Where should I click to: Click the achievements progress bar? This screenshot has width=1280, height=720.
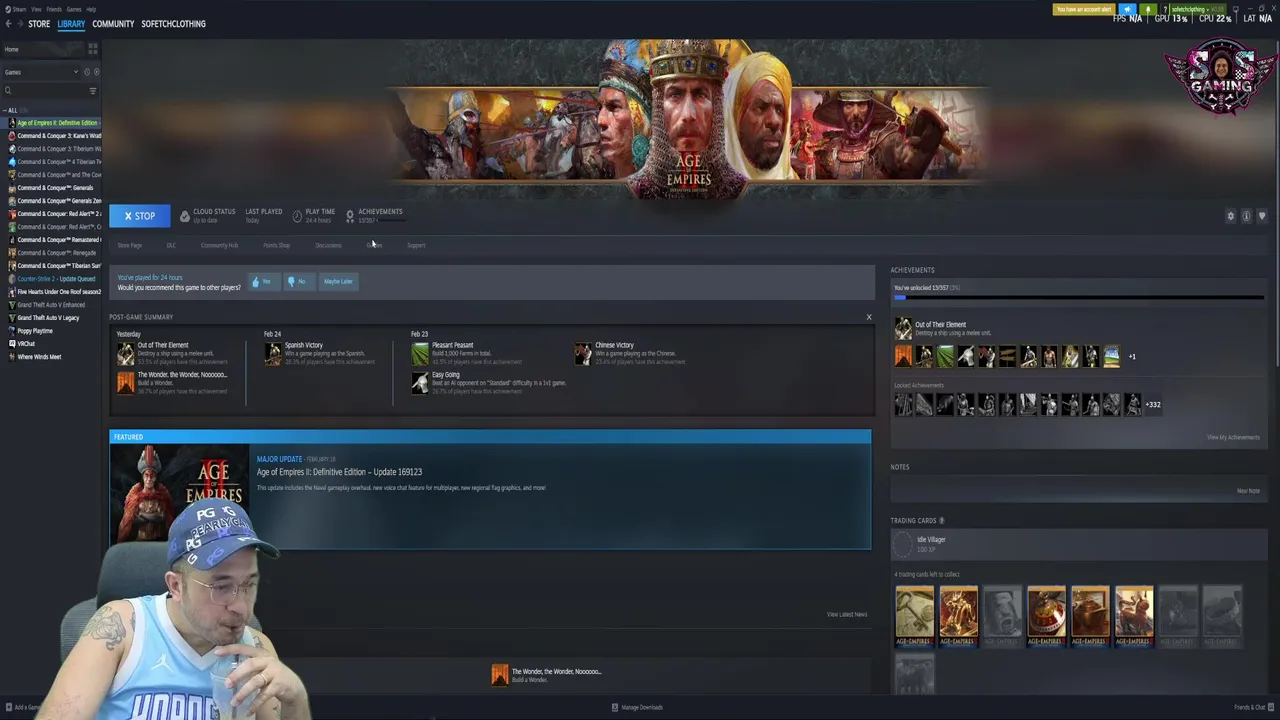point(1079,297)
